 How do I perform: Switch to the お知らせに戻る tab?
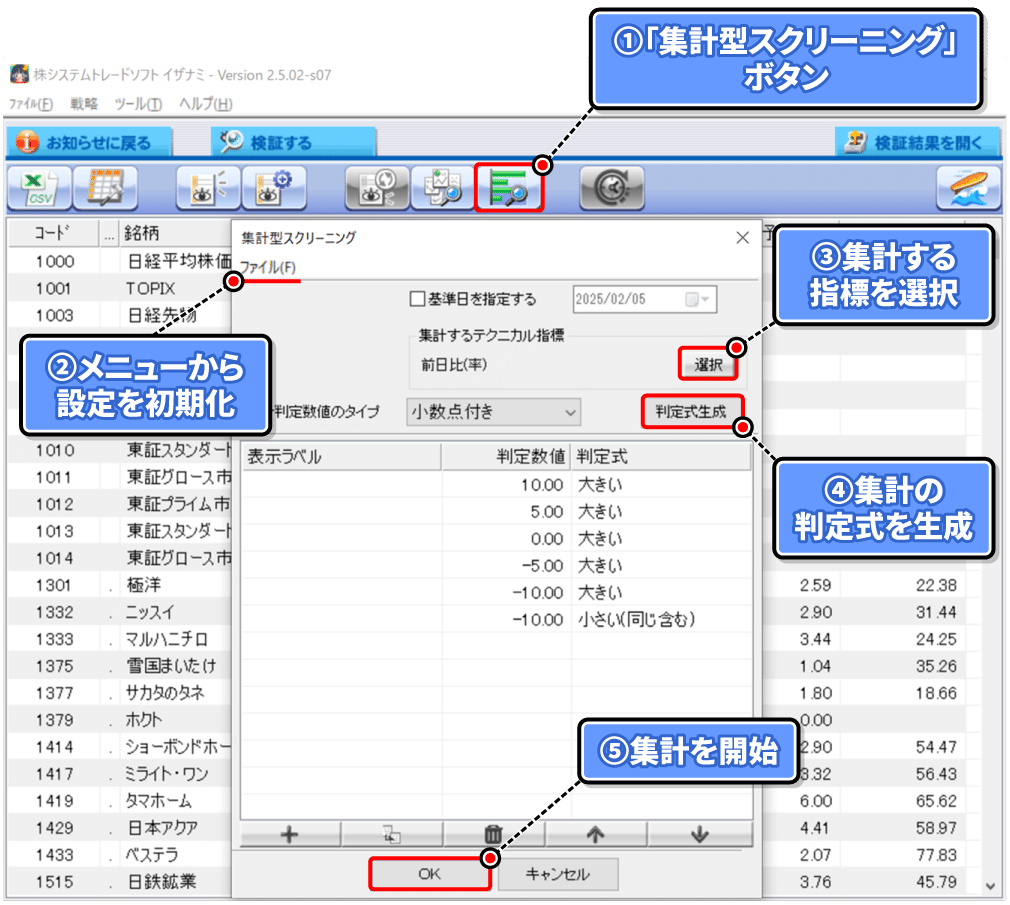pyautogui.click(x=90, y=142)
